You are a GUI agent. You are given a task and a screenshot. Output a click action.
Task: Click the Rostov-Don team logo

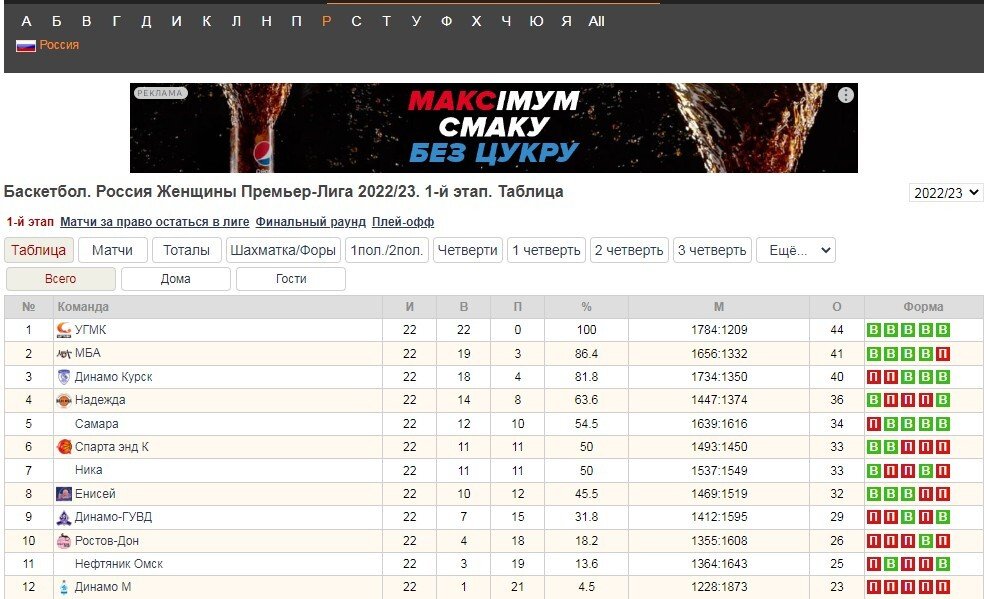click(64, 541)
